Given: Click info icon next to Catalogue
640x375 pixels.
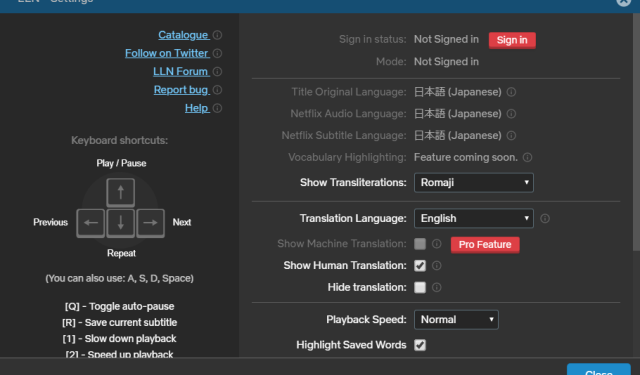Looking at the screenshot, I should point(218,35).
